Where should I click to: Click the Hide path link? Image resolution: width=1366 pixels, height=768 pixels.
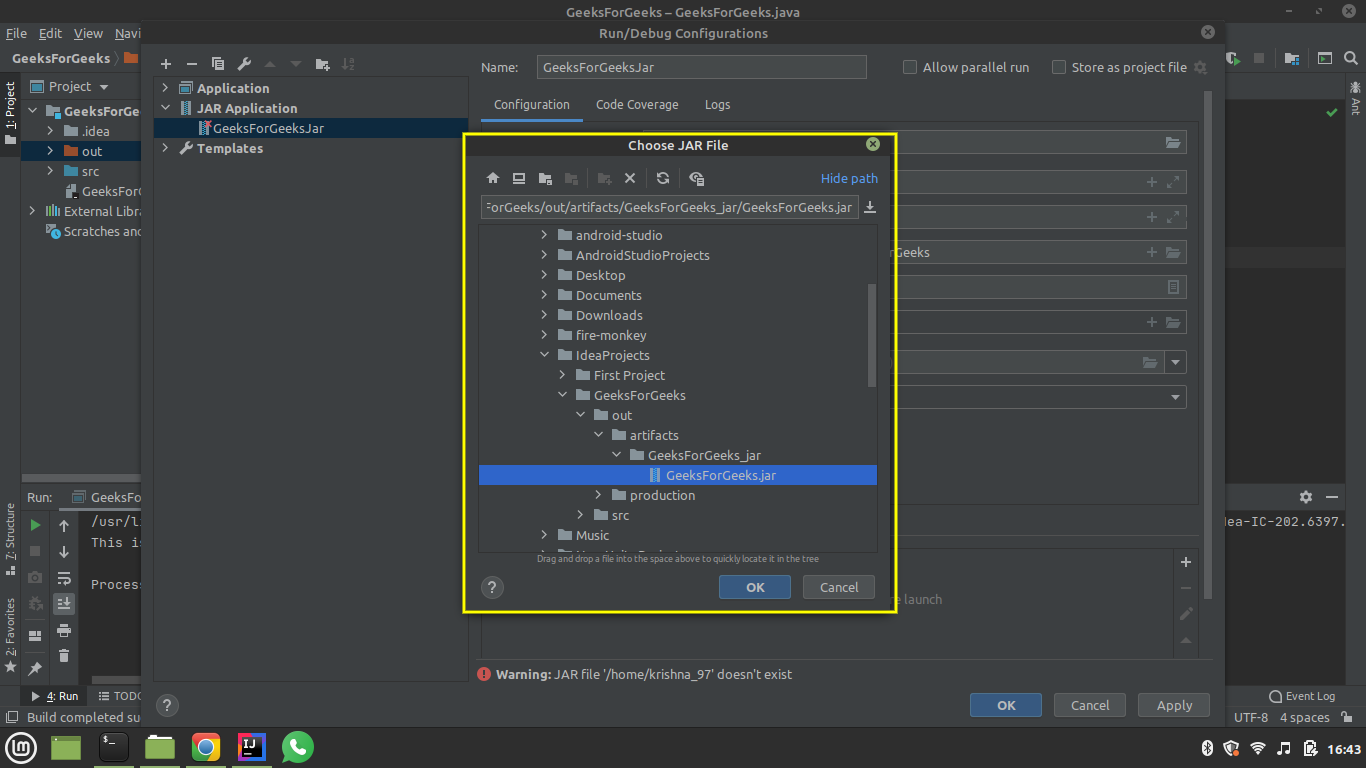(x=849, y=178)
